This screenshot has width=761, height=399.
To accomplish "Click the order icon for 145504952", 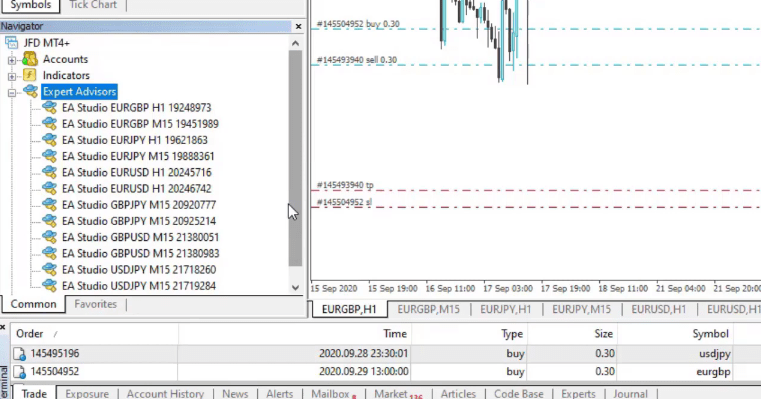I will pyautogui.click(x=19, y=372).
